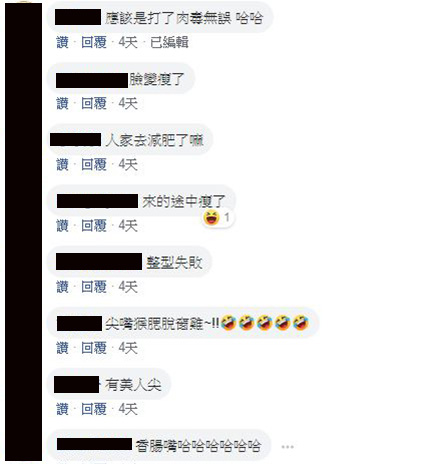Click the 香腸嘴哈哈哈哈哈哈 comment bubble
The width and height of the screenshot is (447, 464).
[x=159, y=445]
